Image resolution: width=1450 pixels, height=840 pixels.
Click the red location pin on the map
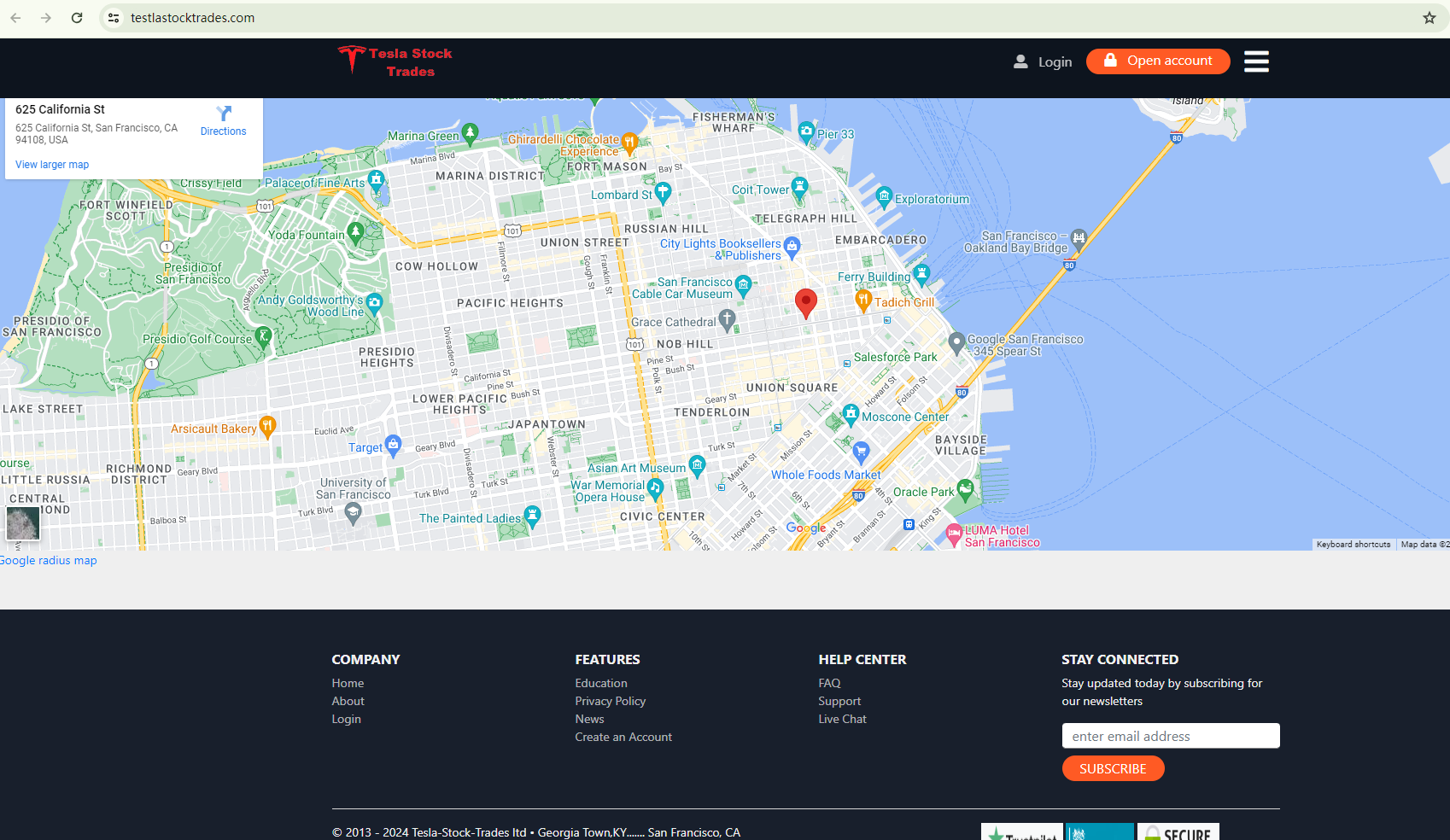pyautogui.click(x=805, y=302)
